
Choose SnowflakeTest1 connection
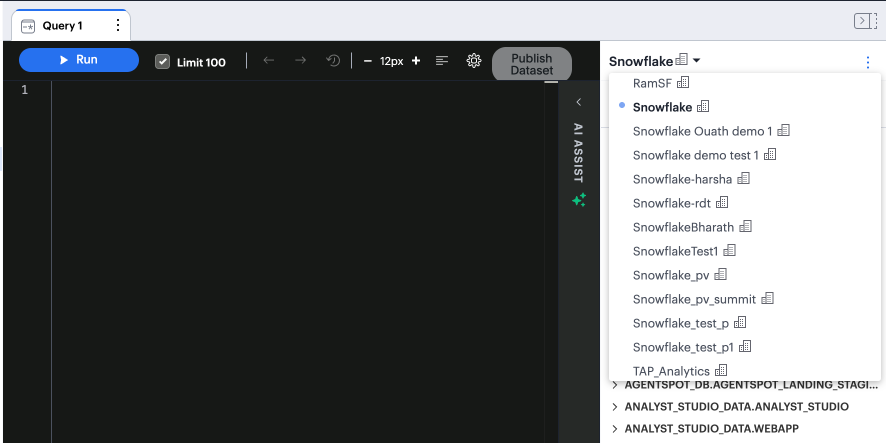745,251
